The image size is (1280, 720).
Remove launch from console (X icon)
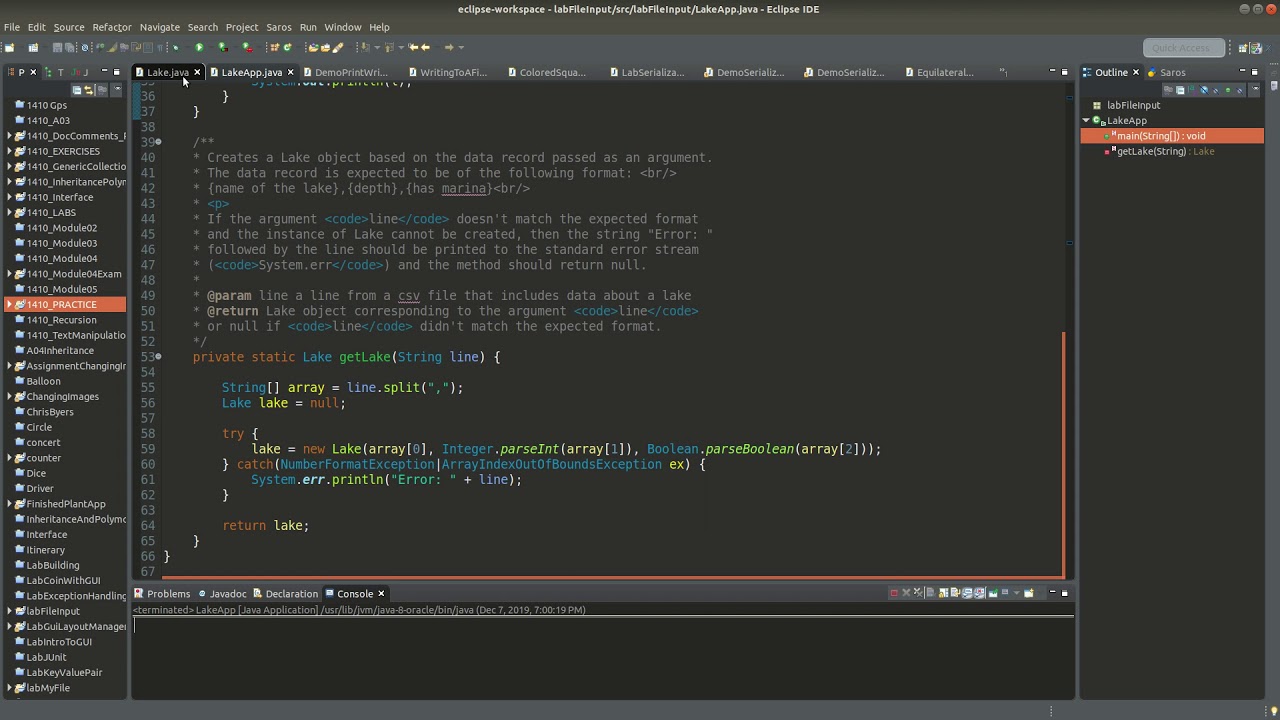(906, 593)
